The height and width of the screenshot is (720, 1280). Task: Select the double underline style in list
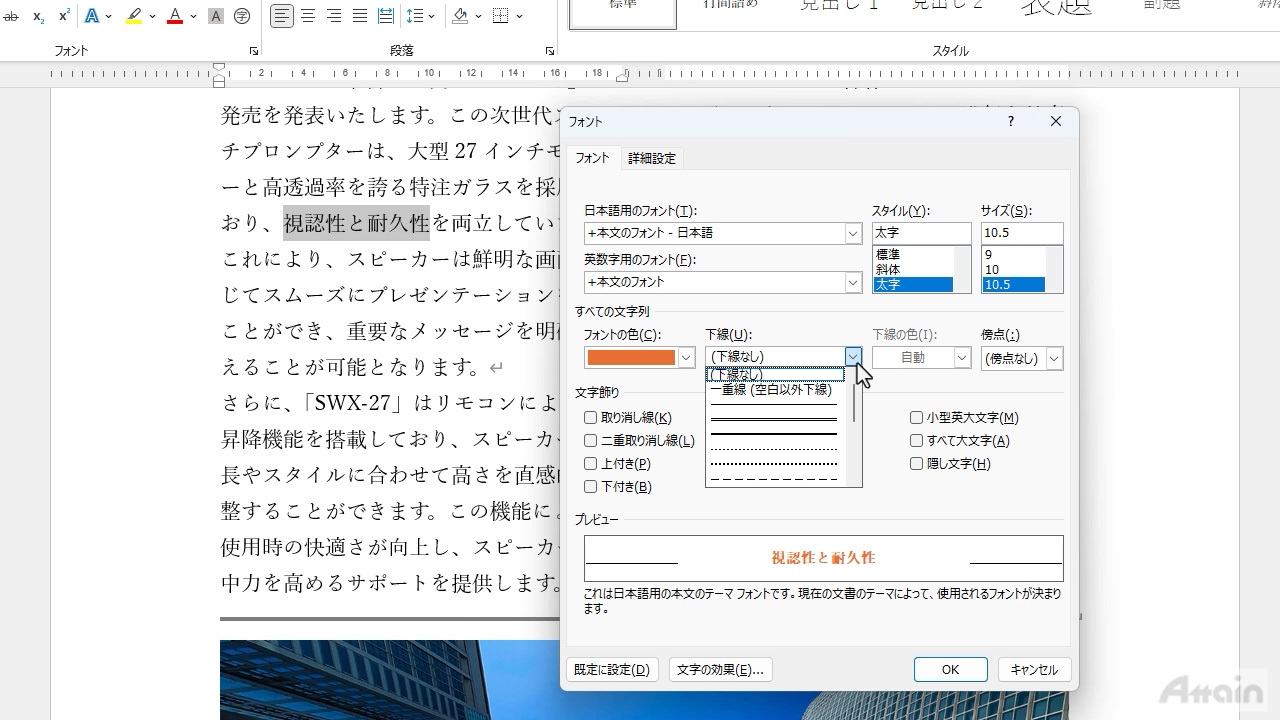coord(773,420)
